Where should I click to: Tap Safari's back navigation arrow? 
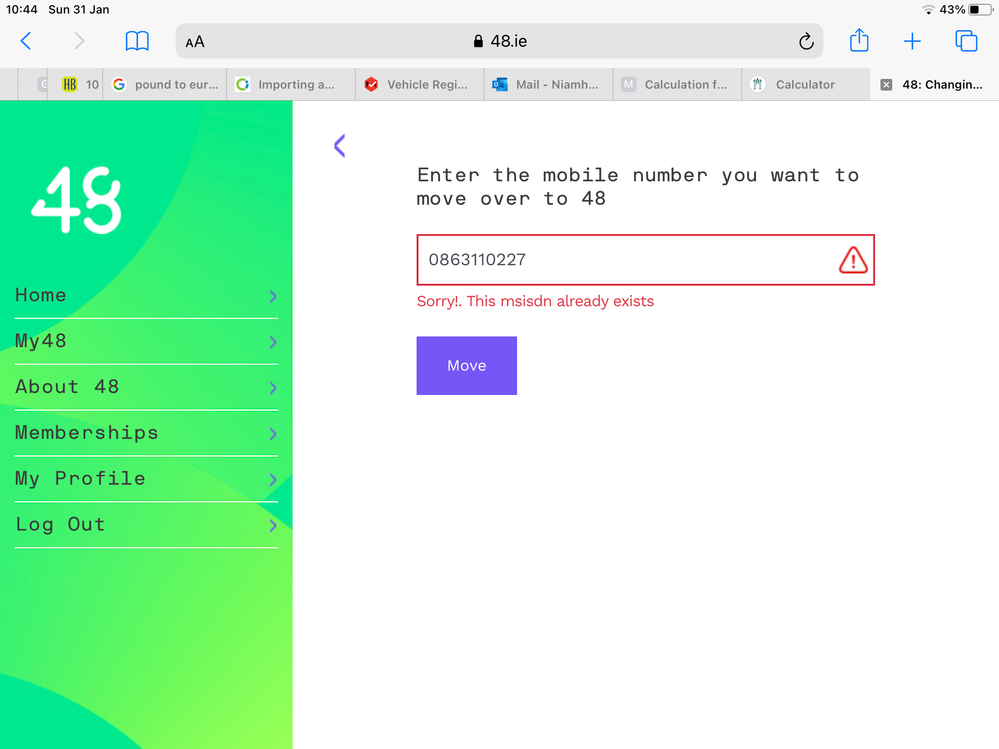tap(26, 41)
